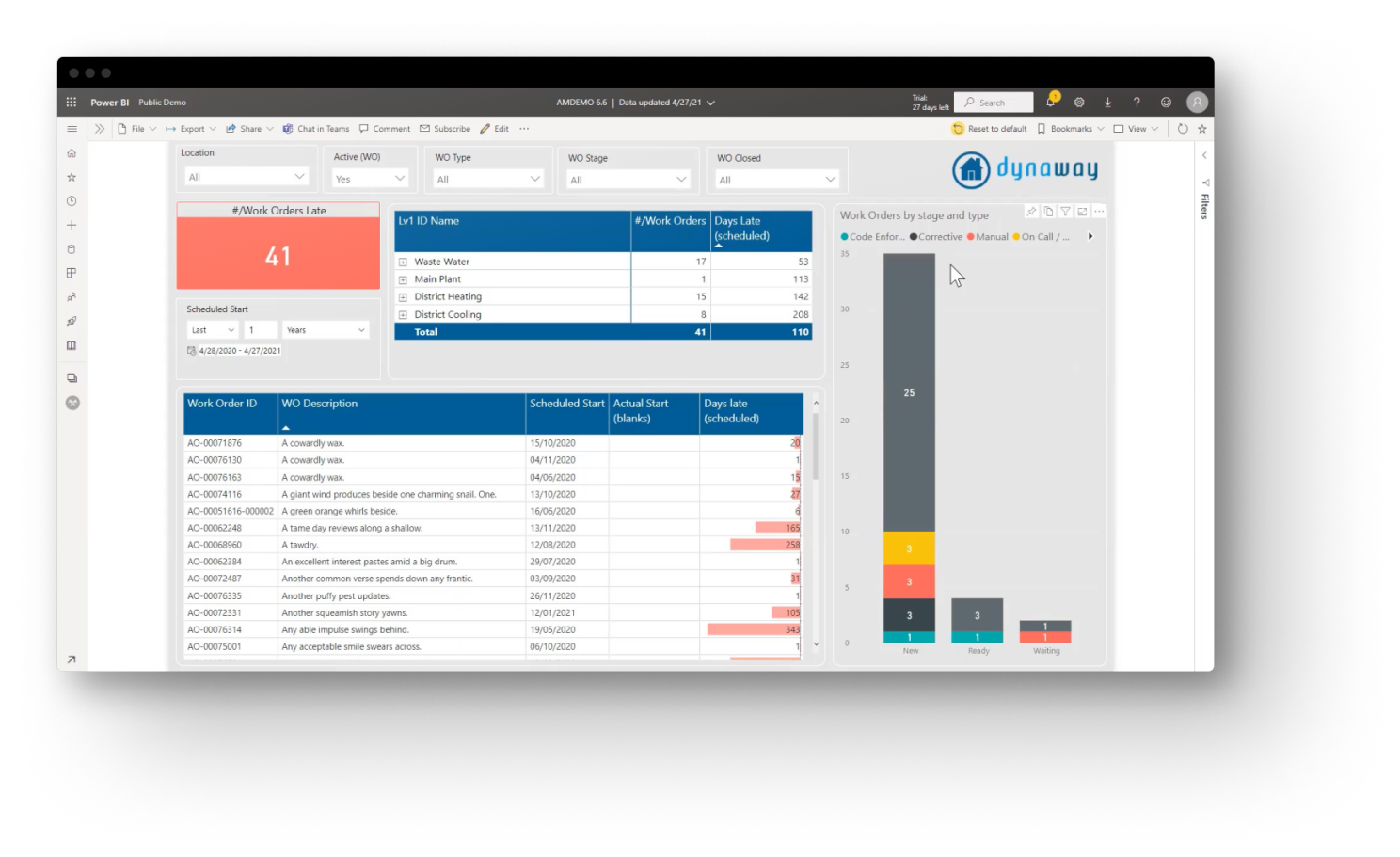The height and width of the screenshot is (857, 1400).
Task: Open filters on the stage and type chart
Action: pyautogui.click(x=1064, y=212)
